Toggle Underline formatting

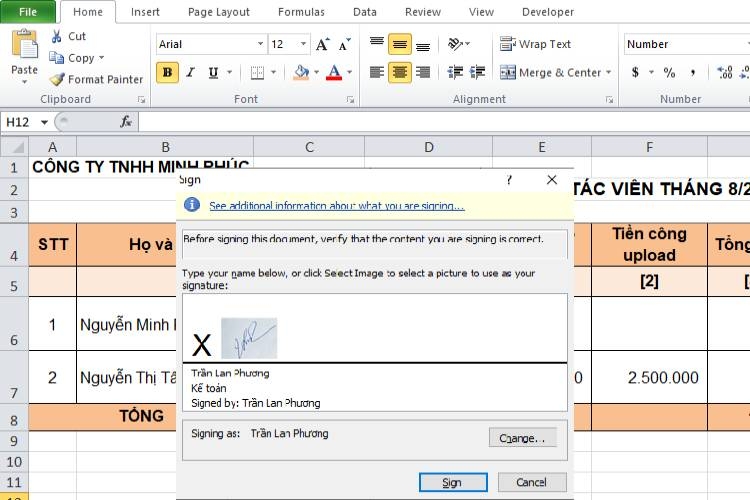213,73
